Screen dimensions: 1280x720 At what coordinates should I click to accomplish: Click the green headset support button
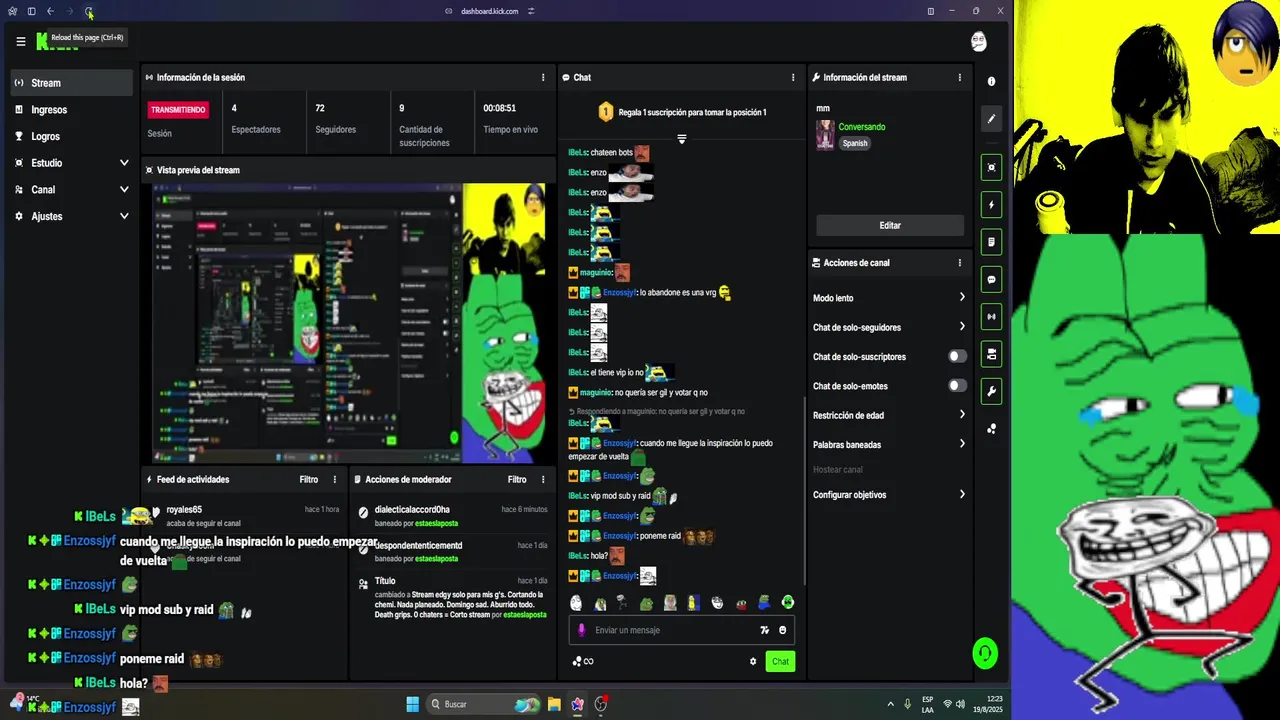point(985,654)
